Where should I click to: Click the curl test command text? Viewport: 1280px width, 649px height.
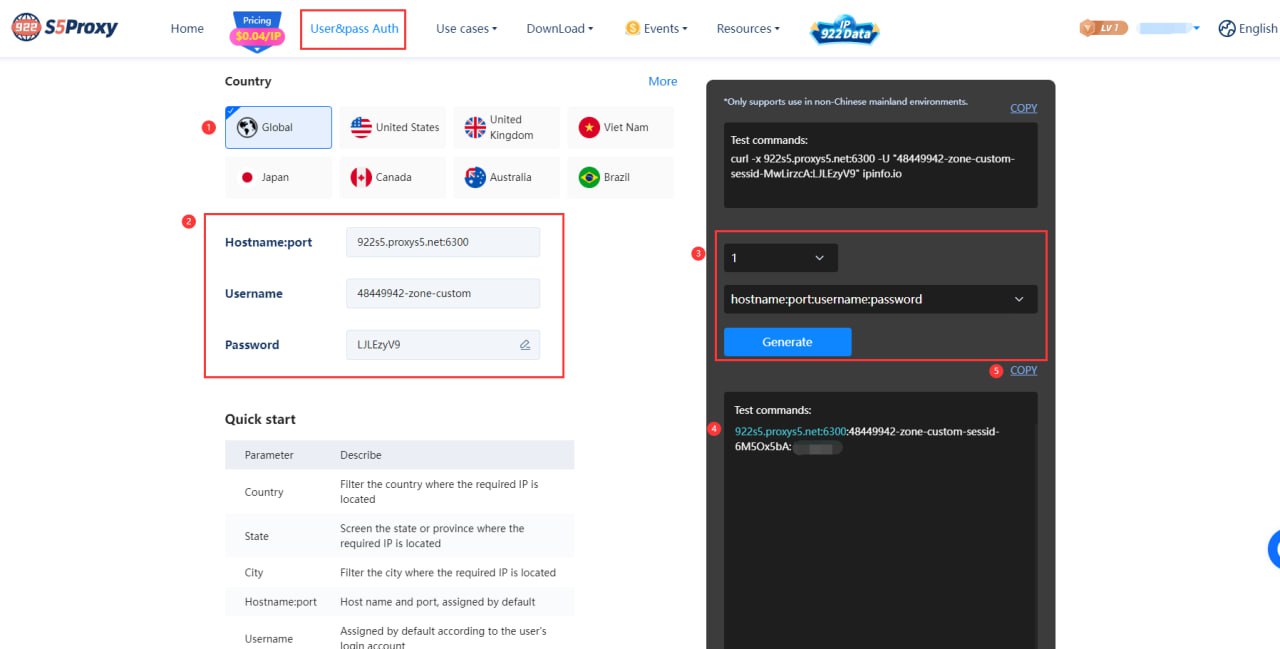click(x=873, y=166)
